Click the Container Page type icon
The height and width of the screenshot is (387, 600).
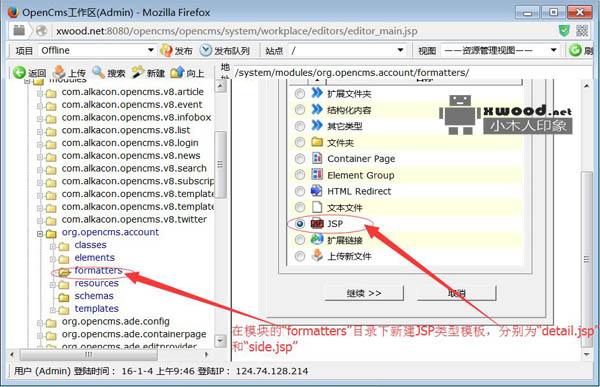point(317,158)
